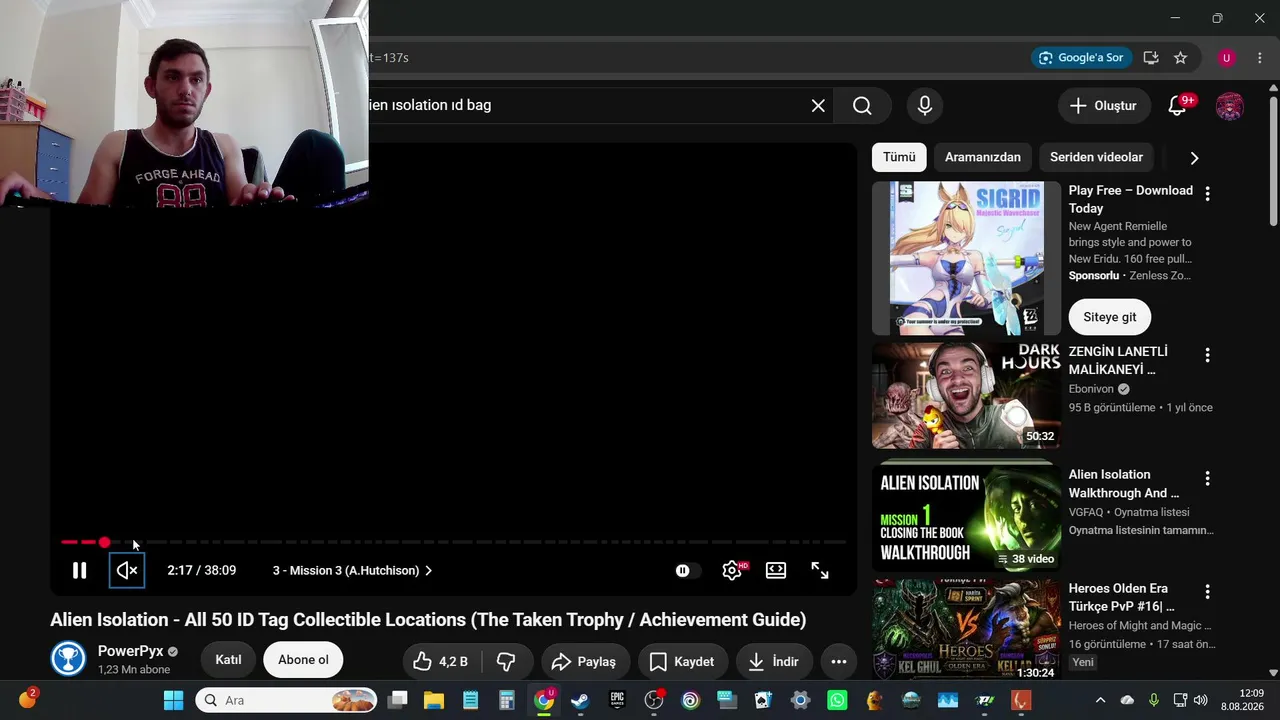The height and width of the screenshot is (720, 1280).
Task: Dislike the video with thumbs down
Action: pos(507,661)
